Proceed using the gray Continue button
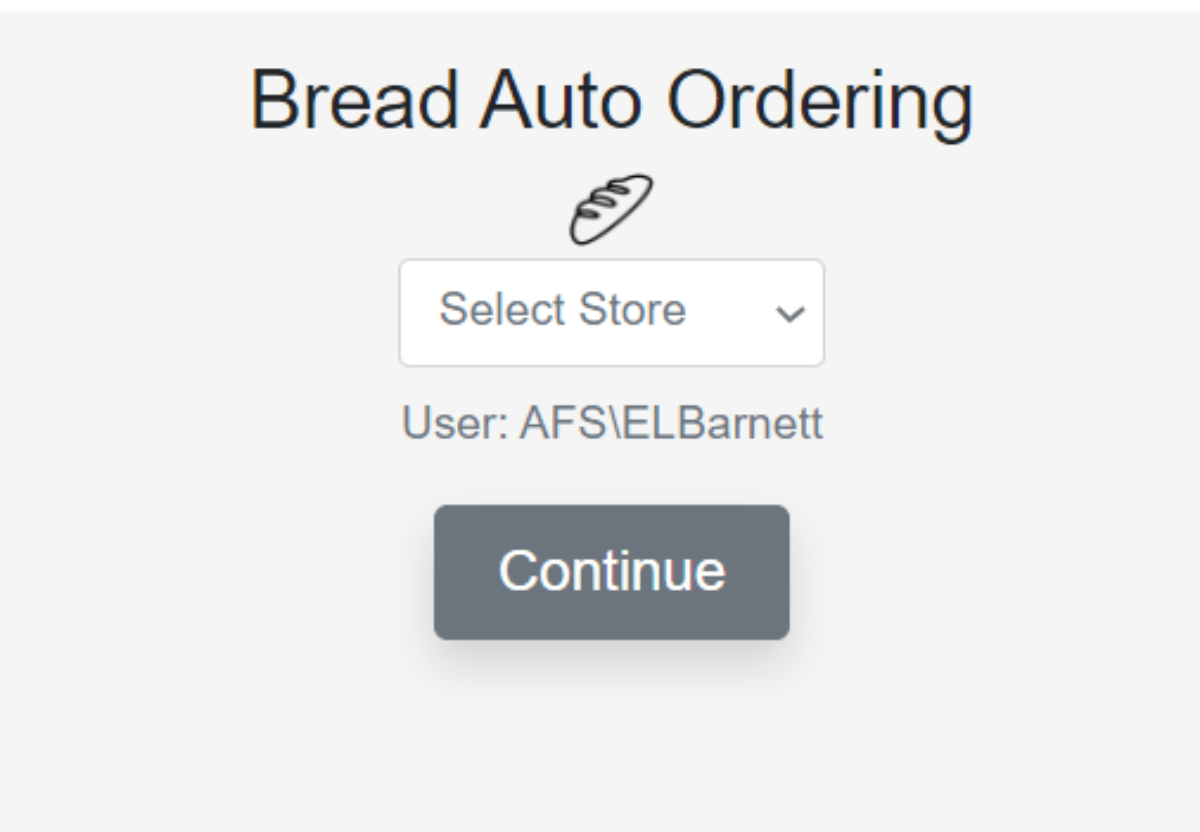Screen dimensions: 1200x832 click(612, 572)
